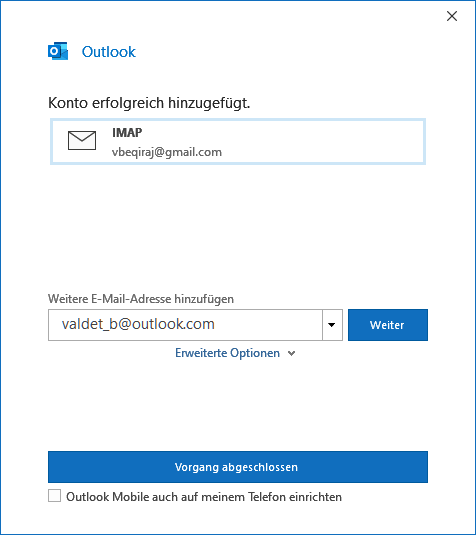
Task: Open the Erweiterte Optionen link
Action: [227, 353]
